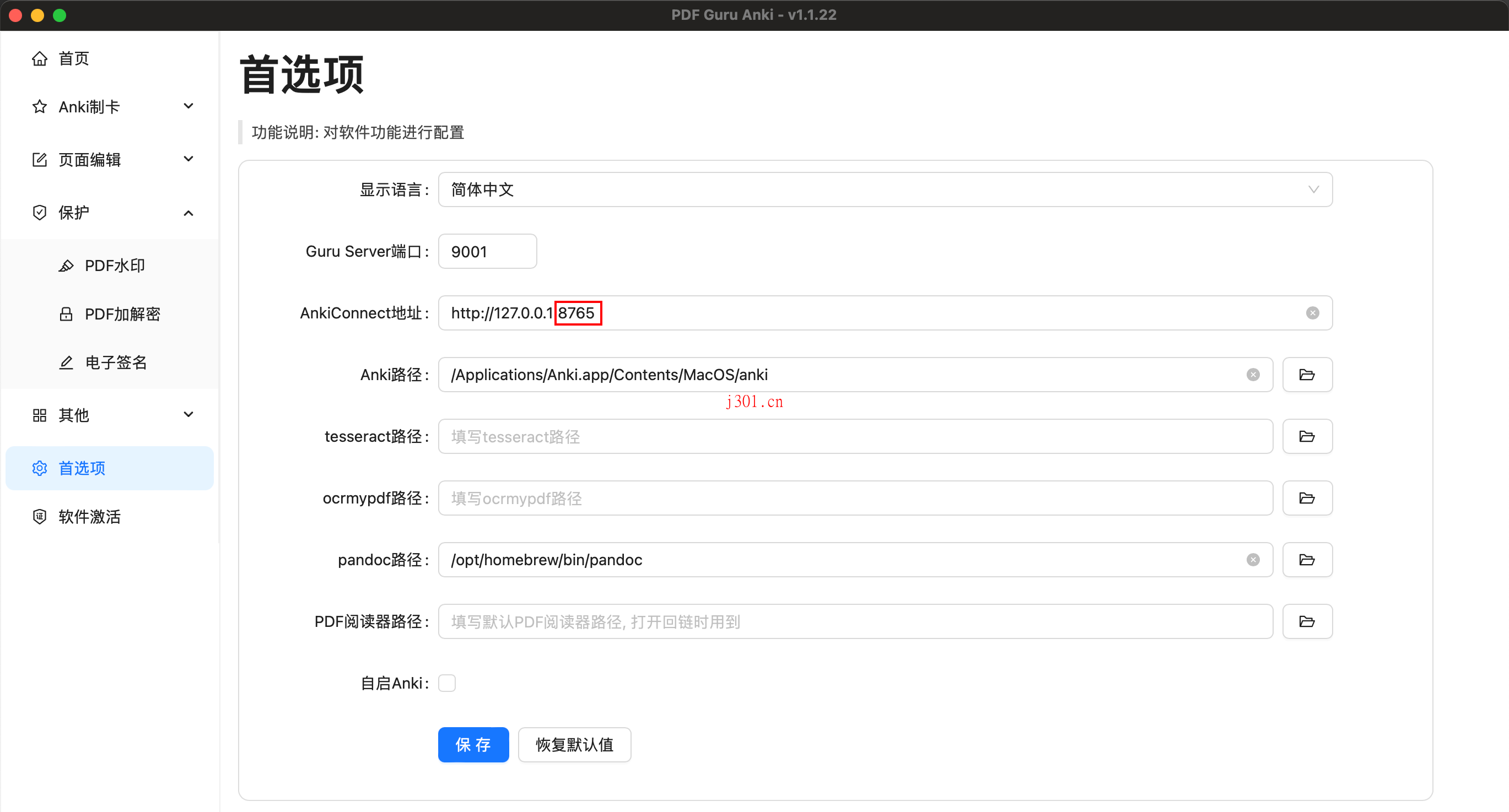Clear the AnkiConnect地址 field
The width and height of the screenshot is (1509, 812).
click(x=1313, y=313)
